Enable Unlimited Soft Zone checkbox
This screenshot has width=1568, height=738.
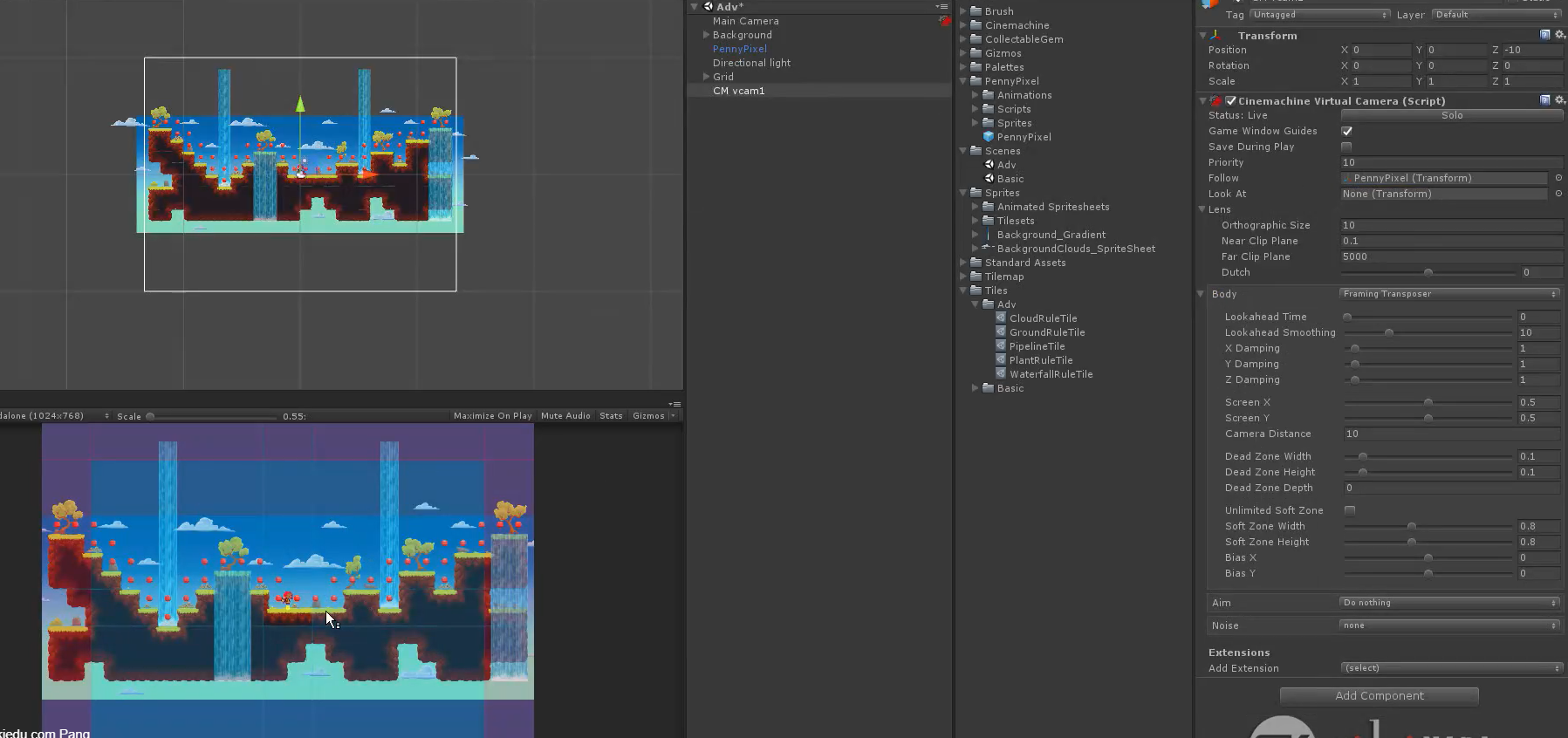pos(1350,510)
